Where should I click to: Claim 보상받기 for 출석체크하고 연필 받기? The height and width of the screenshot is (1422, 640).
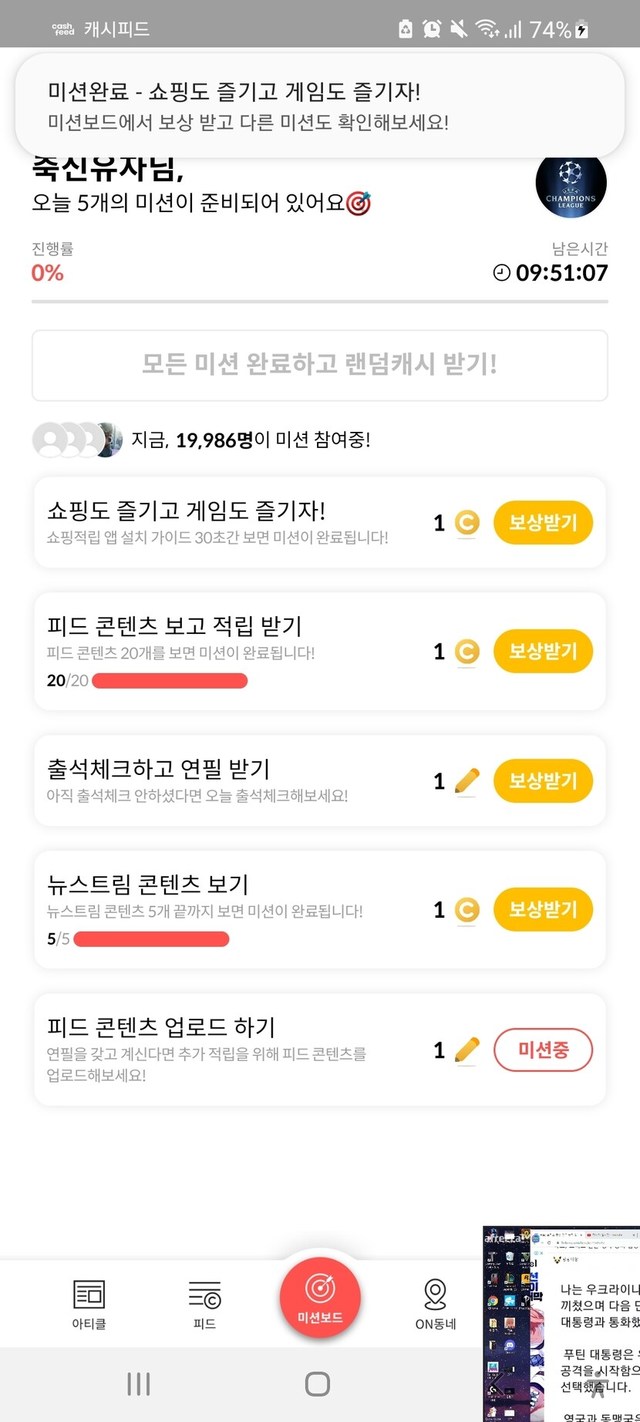point(543,781)
